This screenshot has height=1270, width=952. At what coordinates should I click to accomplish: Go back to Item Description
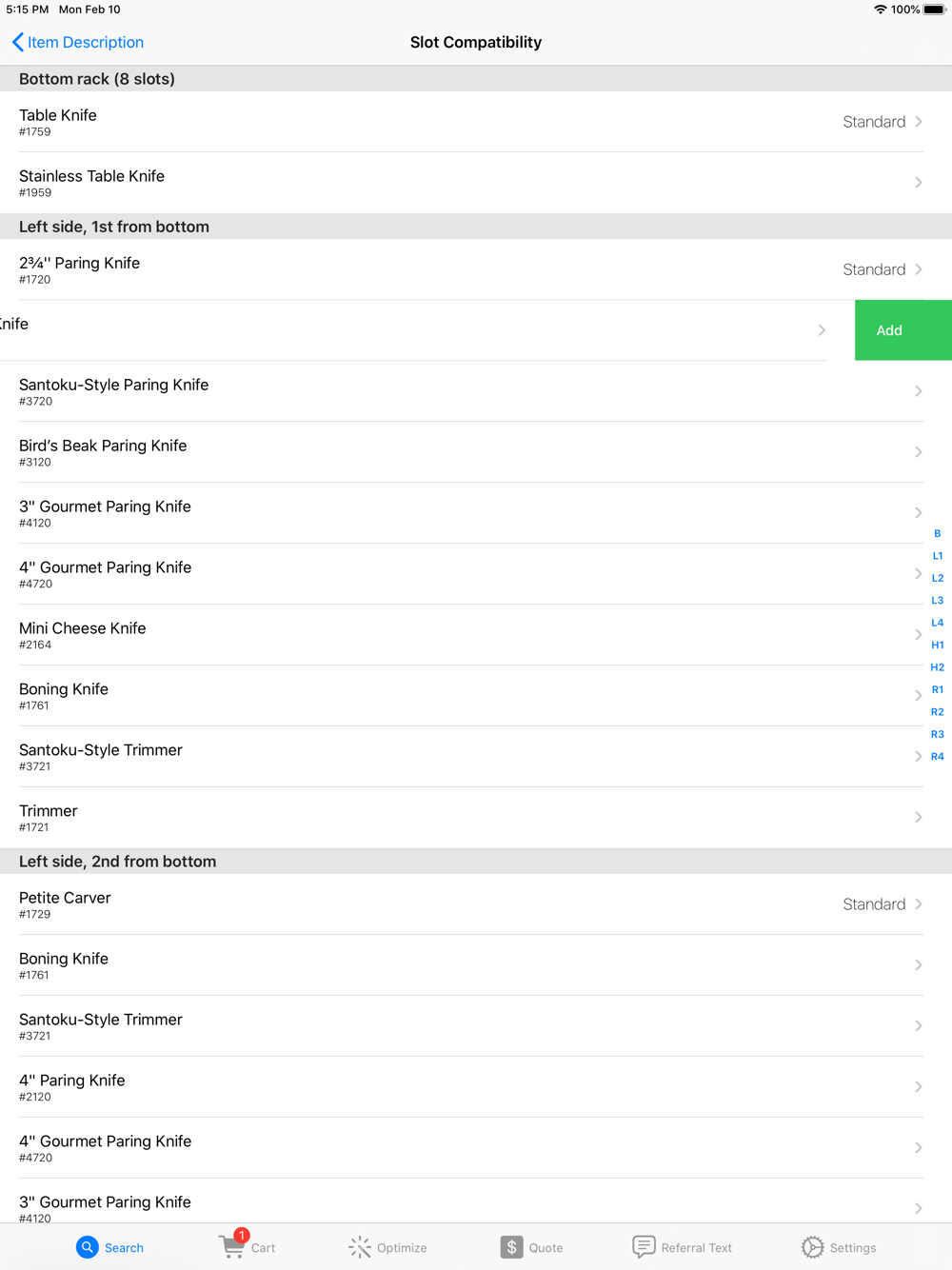85,42
